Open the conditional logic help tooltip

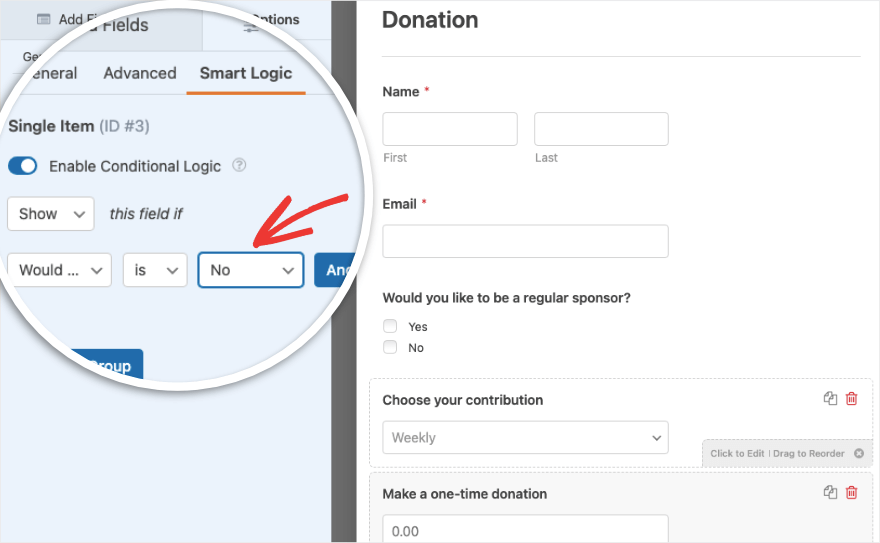pyautogui.click(x=239, y=166)
